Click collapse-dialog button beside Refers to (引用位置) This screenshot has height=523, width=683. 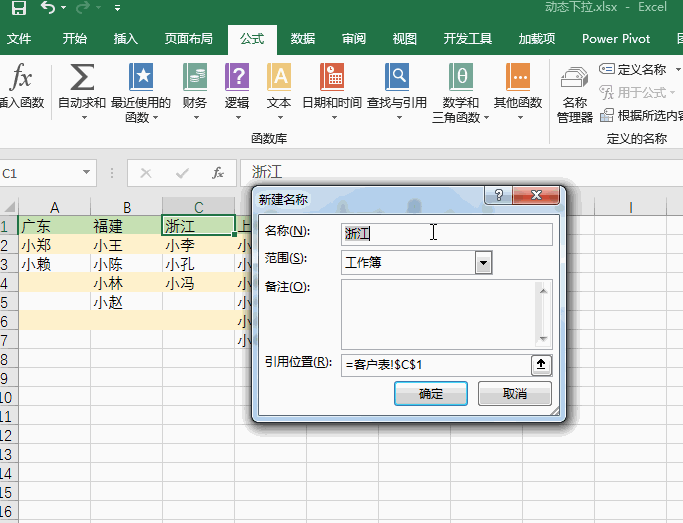(x=541, y=364)
